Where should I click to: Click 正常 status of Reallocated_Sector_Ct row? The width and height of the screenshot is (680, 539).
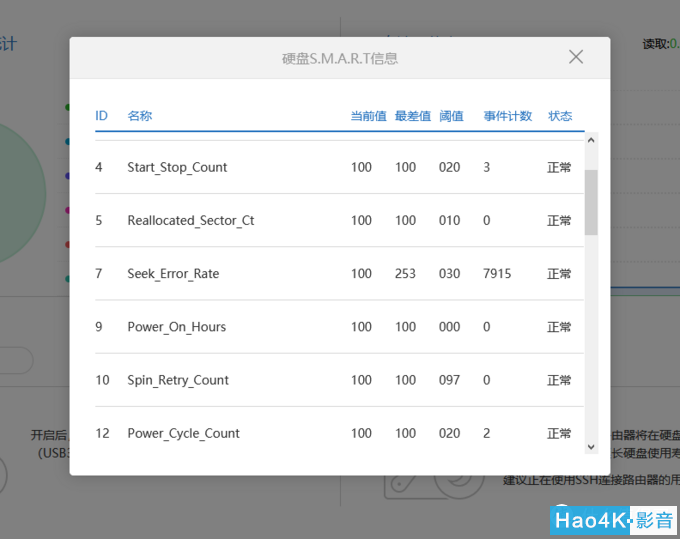click(x=559, y=221)
